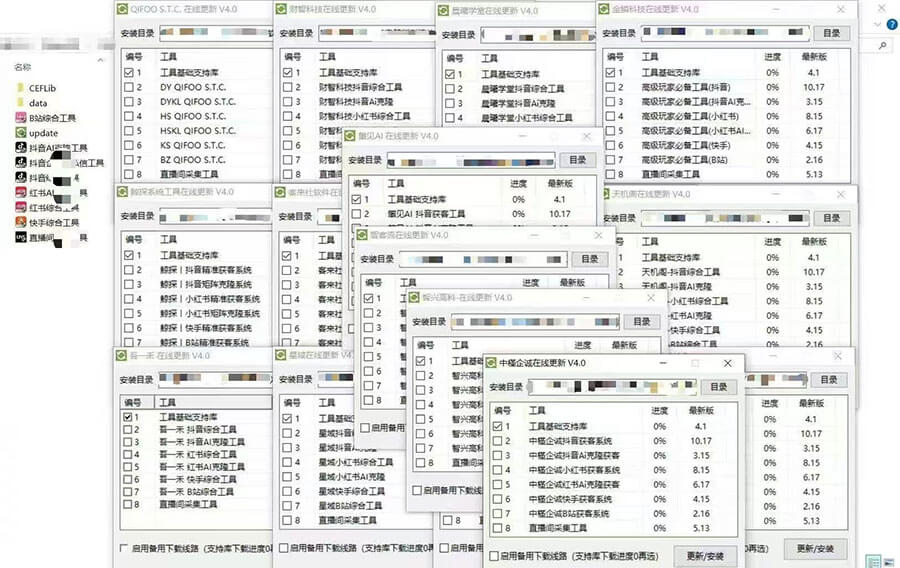Image resolution: width=900 pixels, height=568 pixels.
Task: Sort by 进度 column in 中檀企诚 window
Action: click(x=660, y=410)
